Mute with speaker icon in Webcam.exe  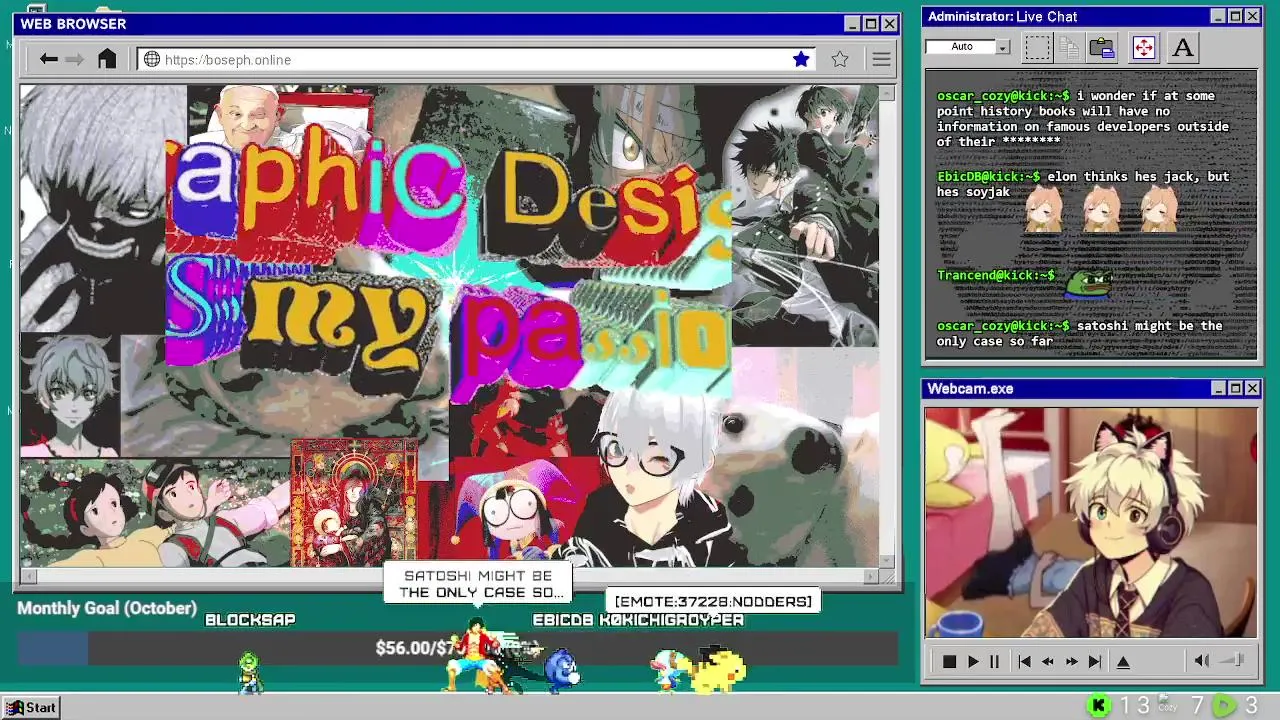(1202, 660)
